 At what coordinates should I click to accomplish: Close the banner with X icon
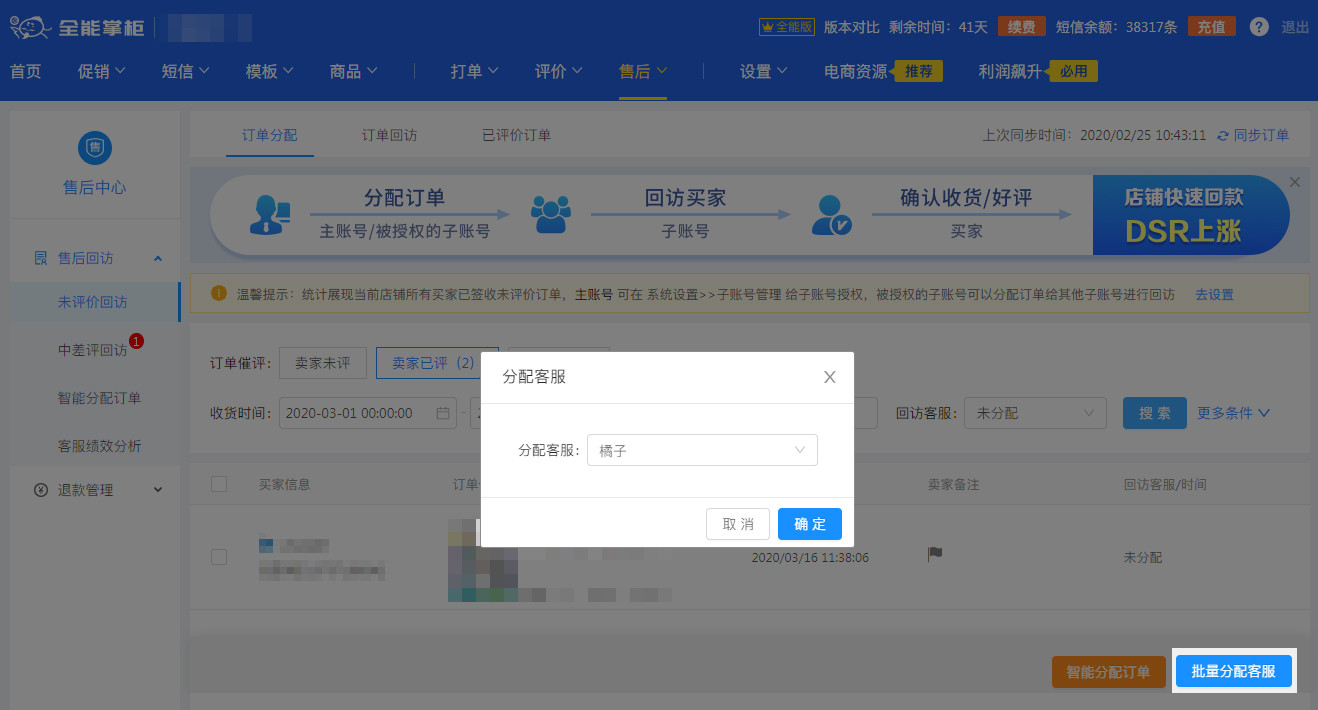coord(1295,182)
